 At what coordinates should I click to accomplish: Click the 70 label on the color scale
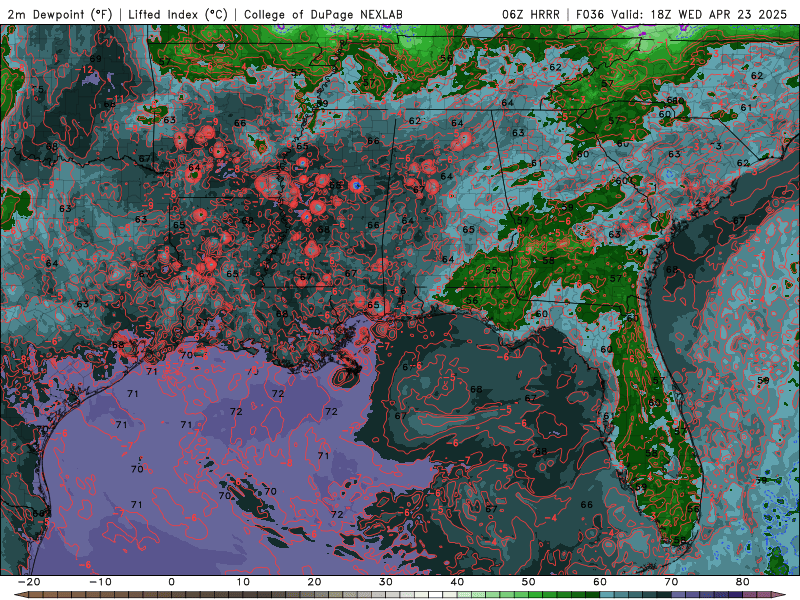click(671, 582)
